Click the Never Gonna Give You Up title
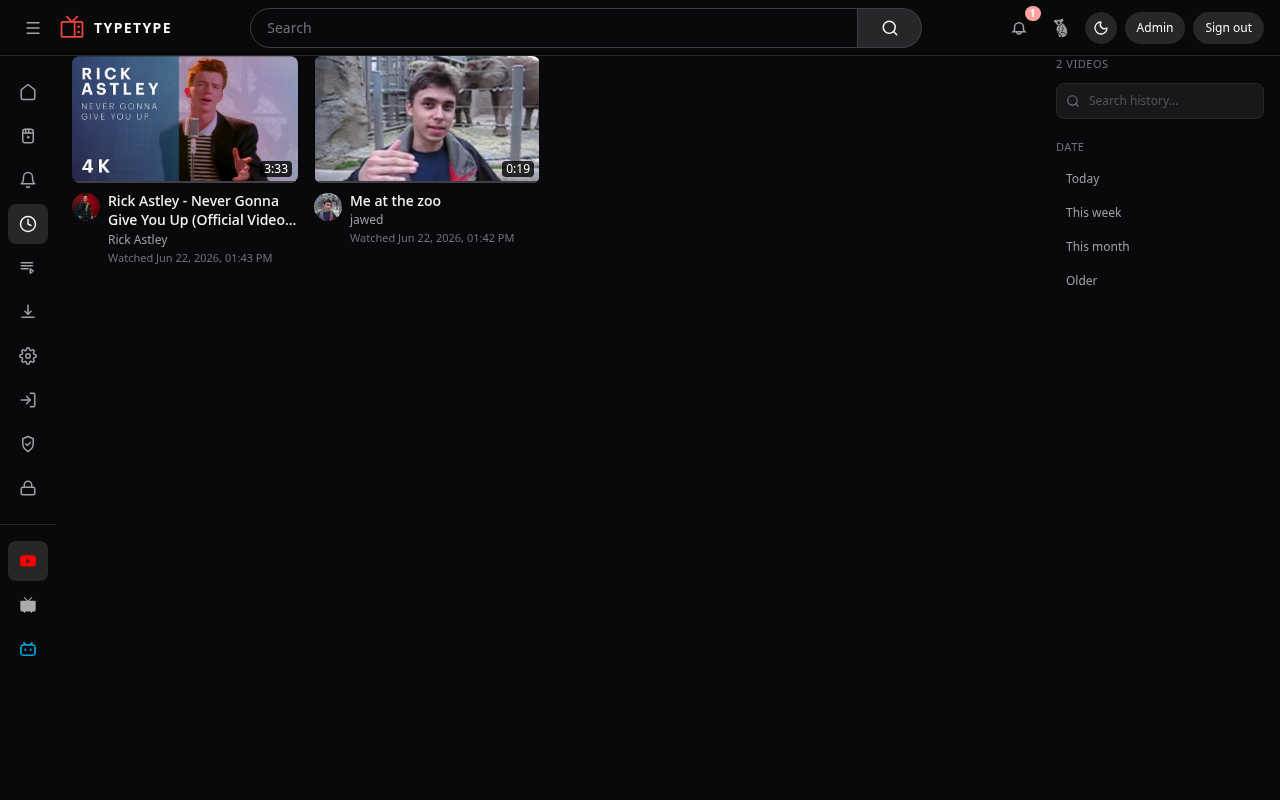Viewport: 1280px width, 800px height. tap(202, 210)
